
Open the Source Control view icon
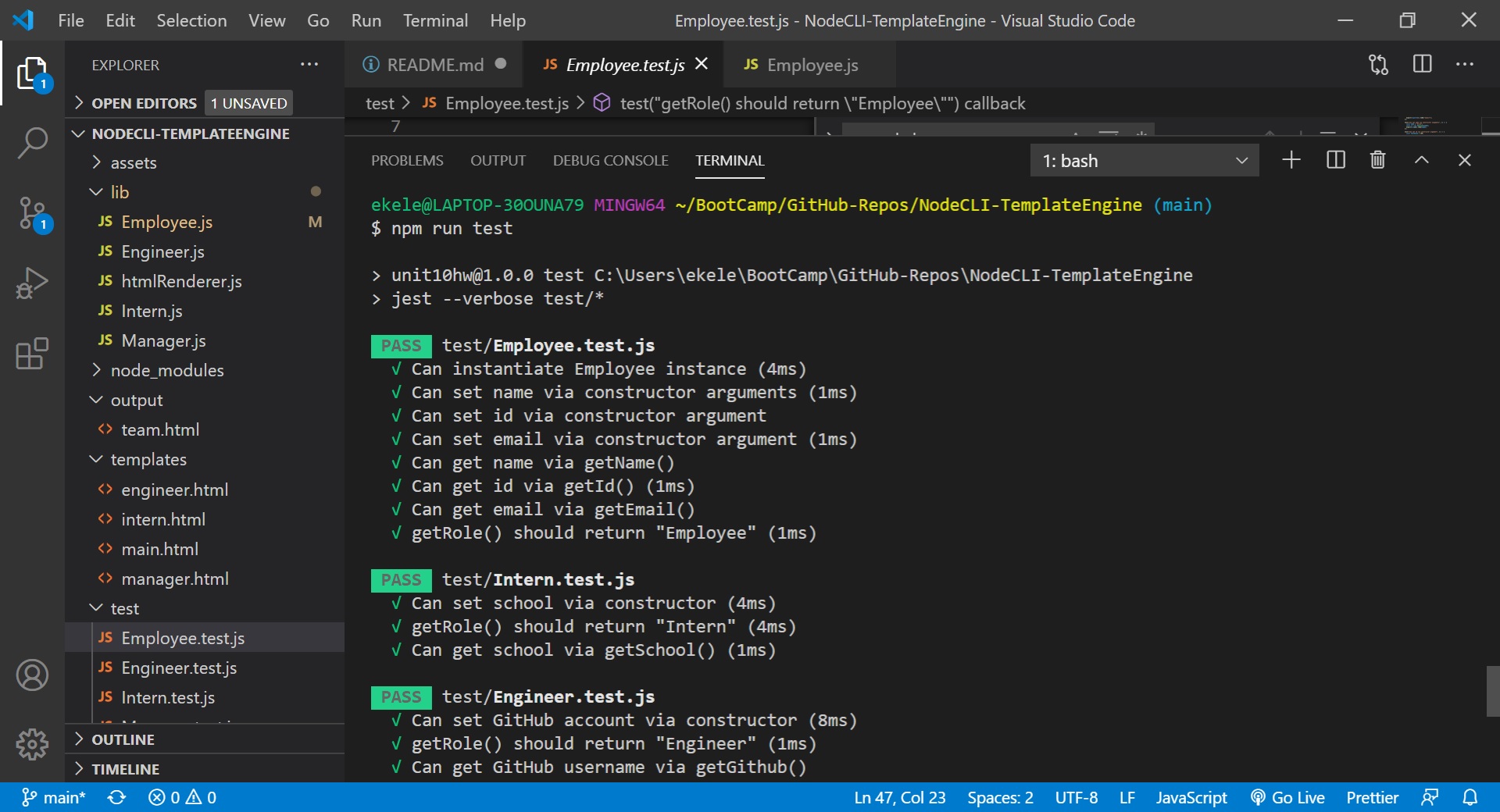click(32, 213)
